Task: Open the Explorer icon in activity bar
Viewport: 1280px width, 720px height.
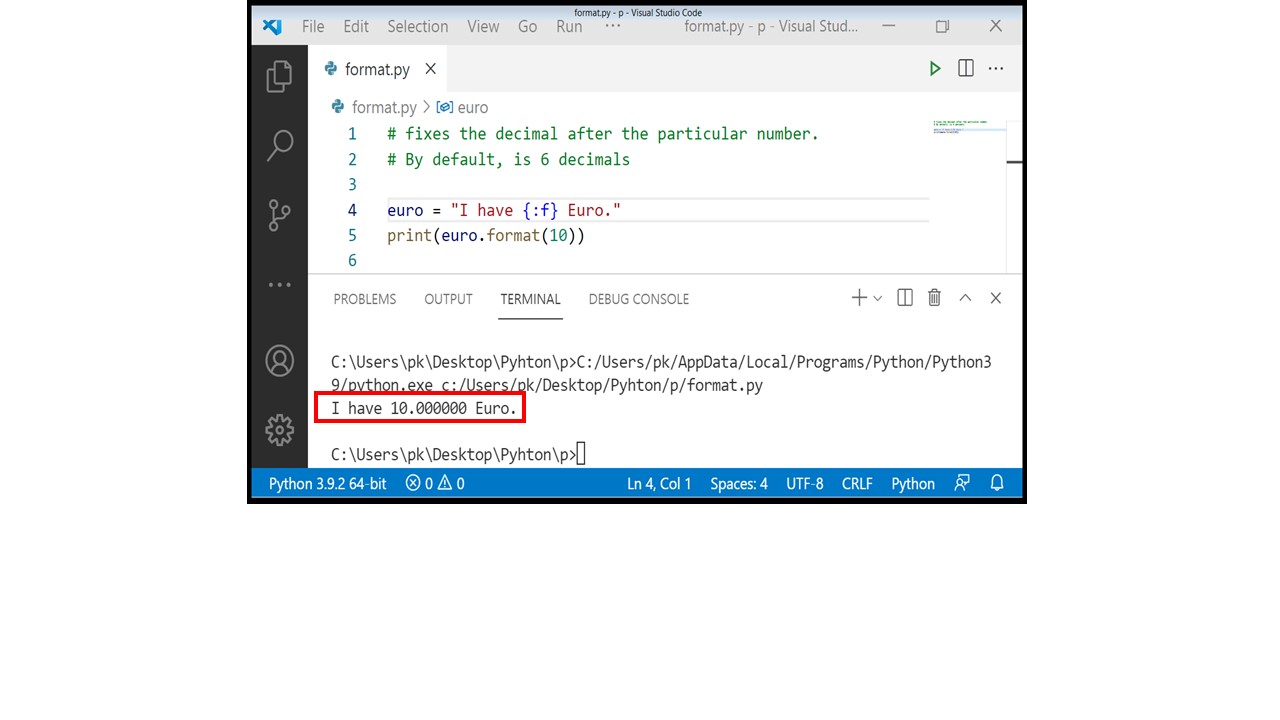Action: 279,74
